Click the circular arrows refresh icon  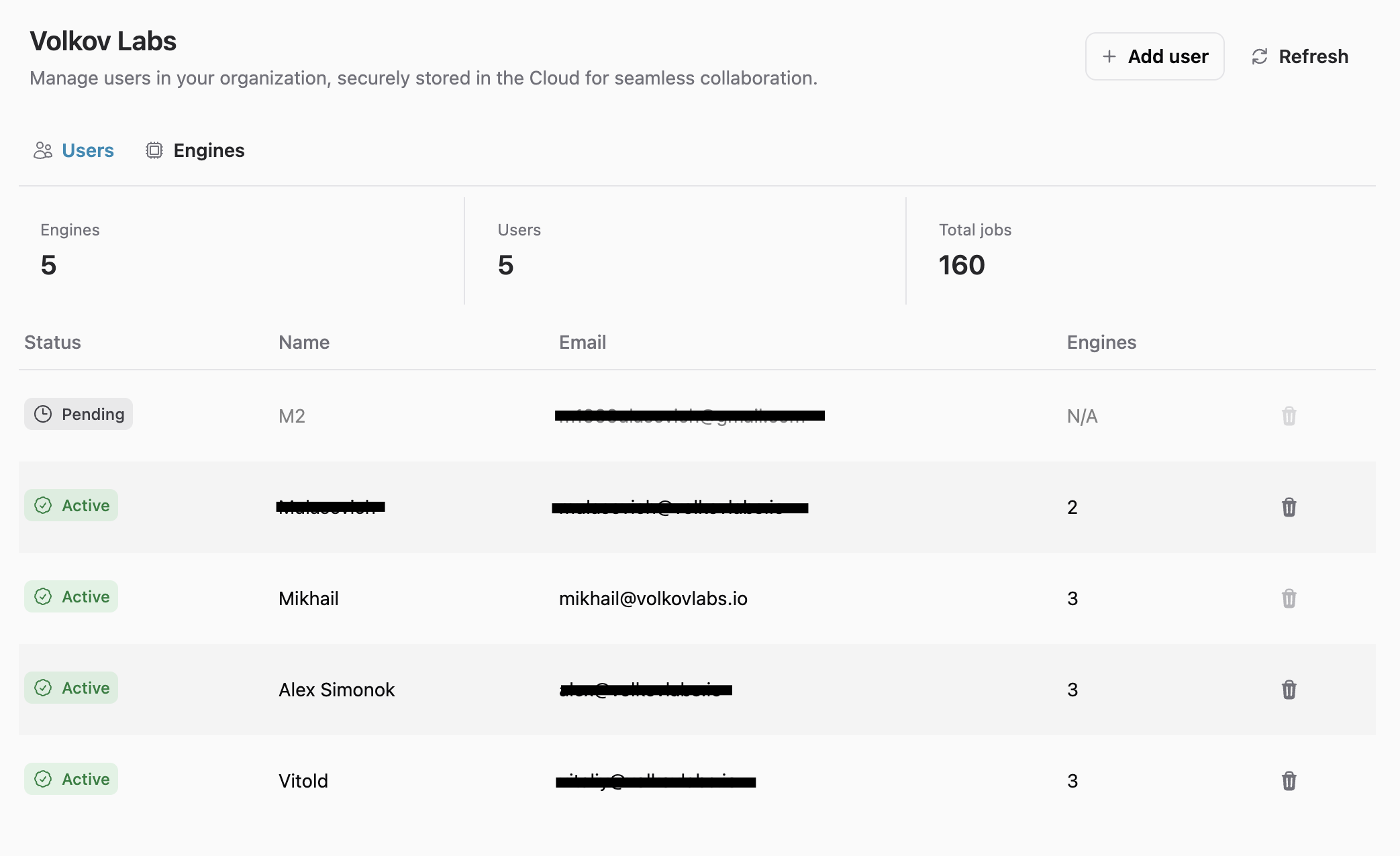click(1260, 57)
